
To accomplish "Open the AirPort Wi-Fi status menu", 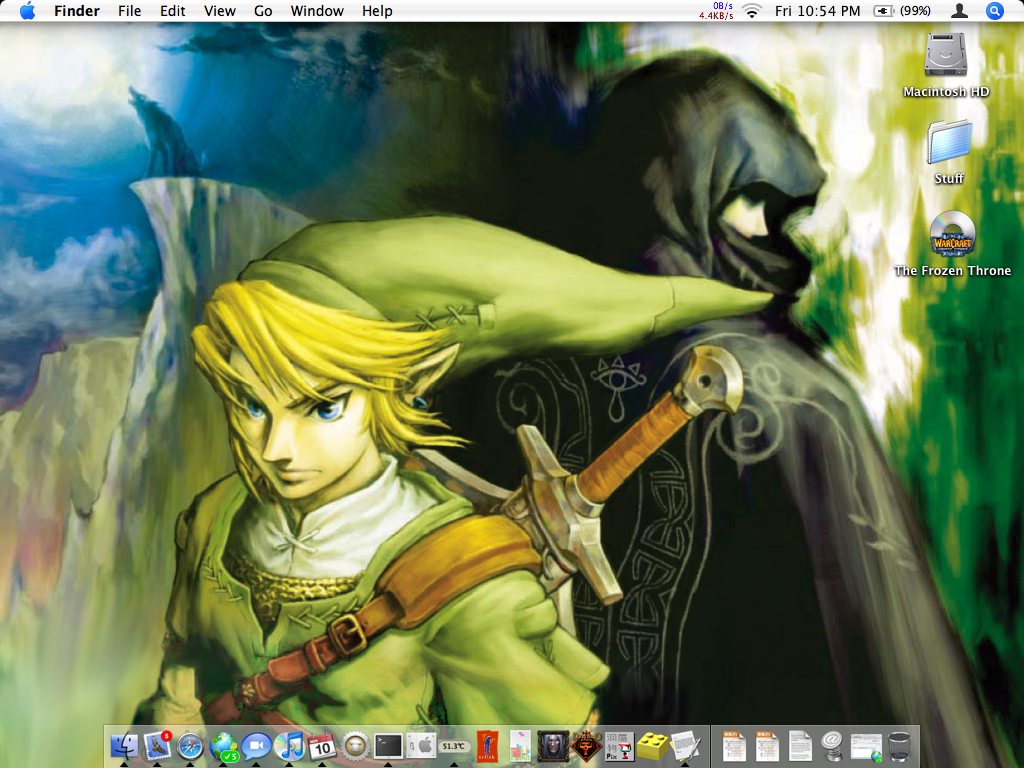I will 753,10.
